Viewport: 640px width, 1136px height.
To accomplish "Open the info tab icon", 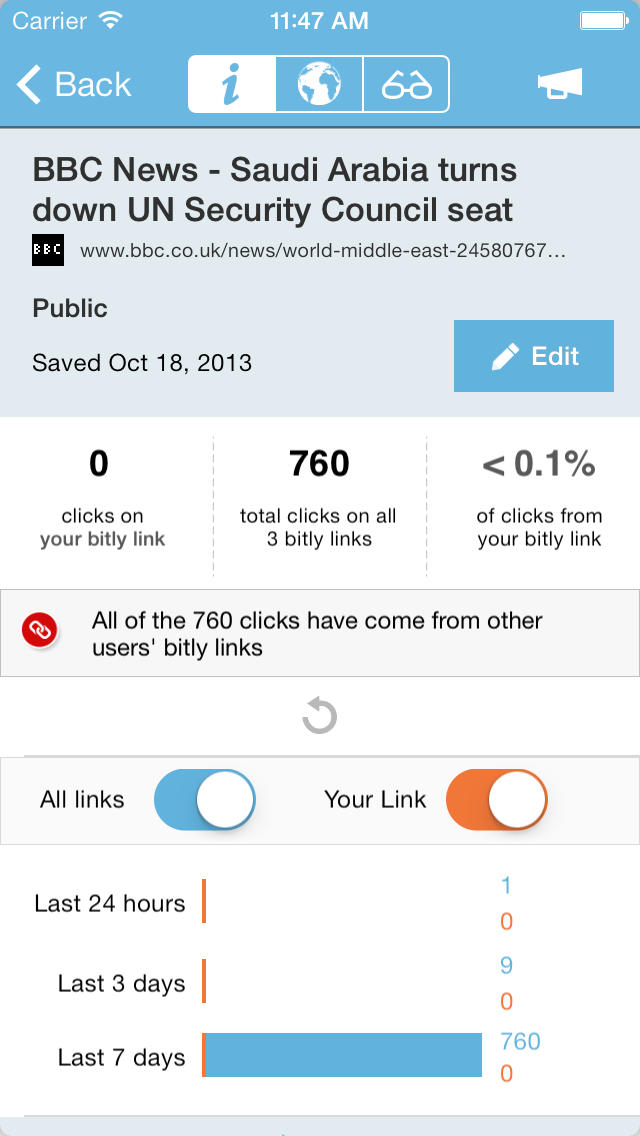I will (x=232, y=84).
